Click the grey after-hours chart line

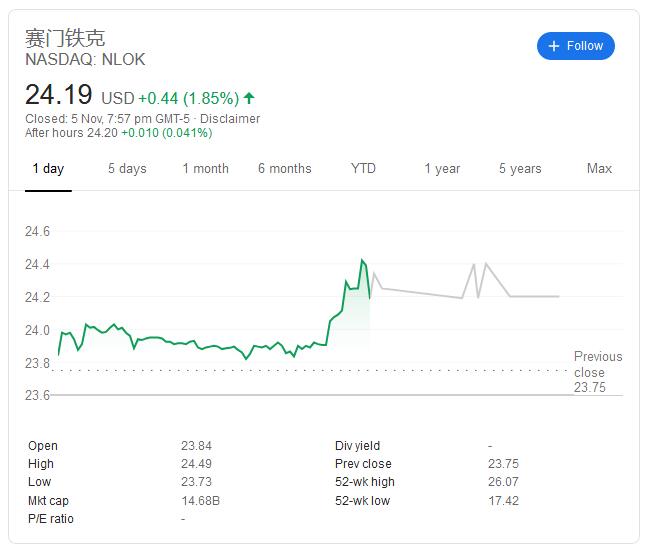pyautogui.click(x=420, y=293)
